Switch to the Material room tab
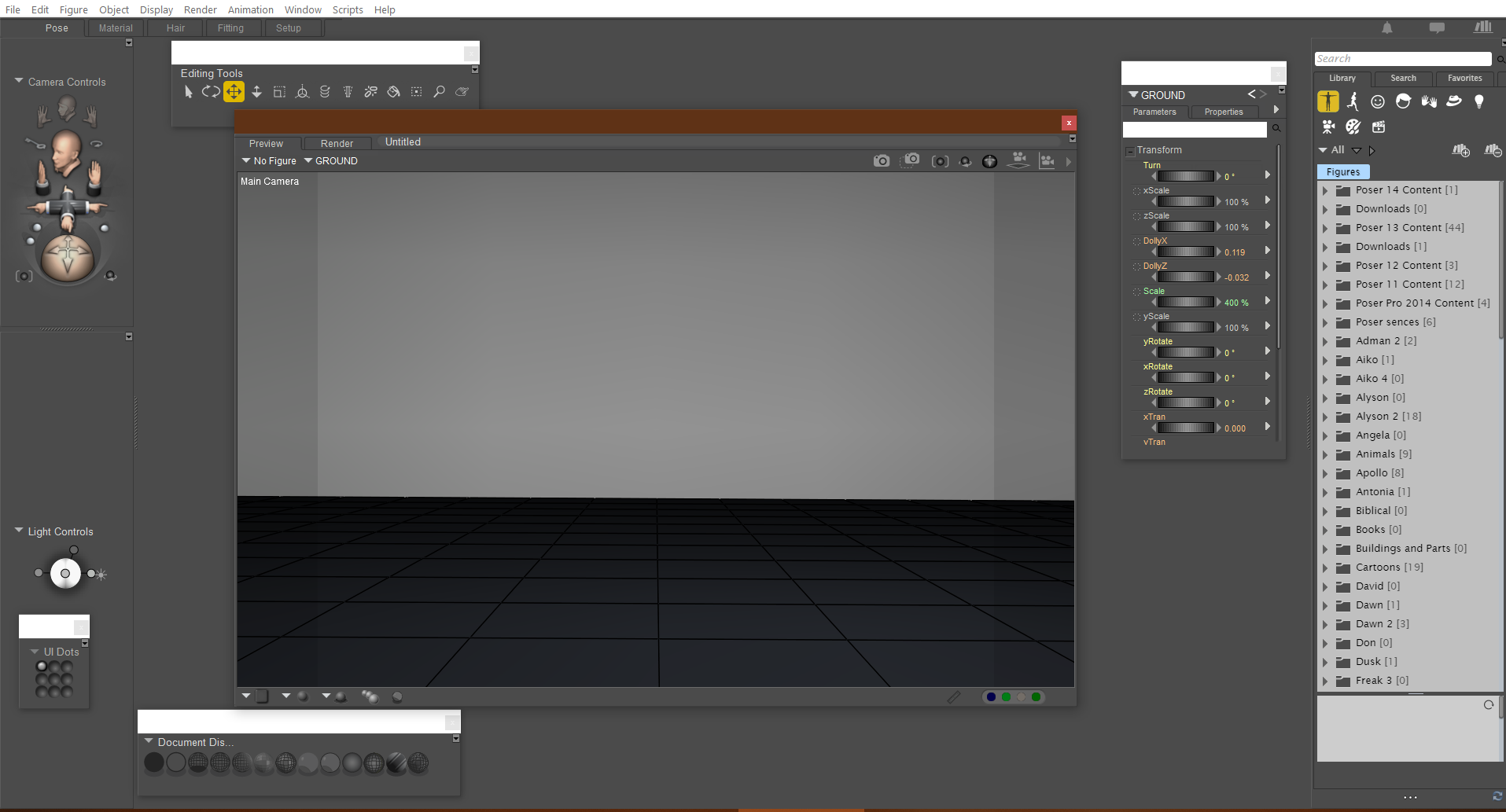The image size is (1506, 812). click(116, 28)
